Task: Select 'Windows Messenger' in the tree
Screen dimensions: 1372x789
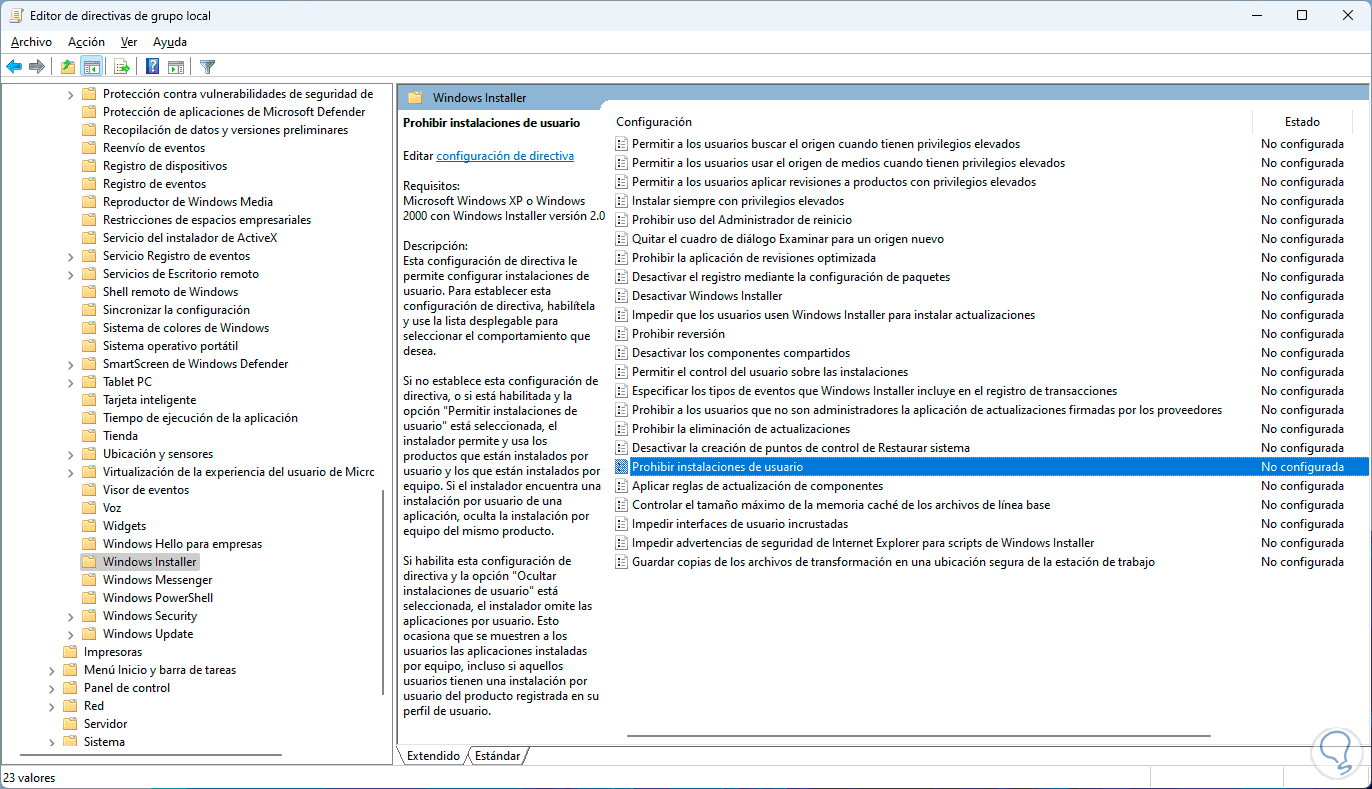Action: (157, 580)
